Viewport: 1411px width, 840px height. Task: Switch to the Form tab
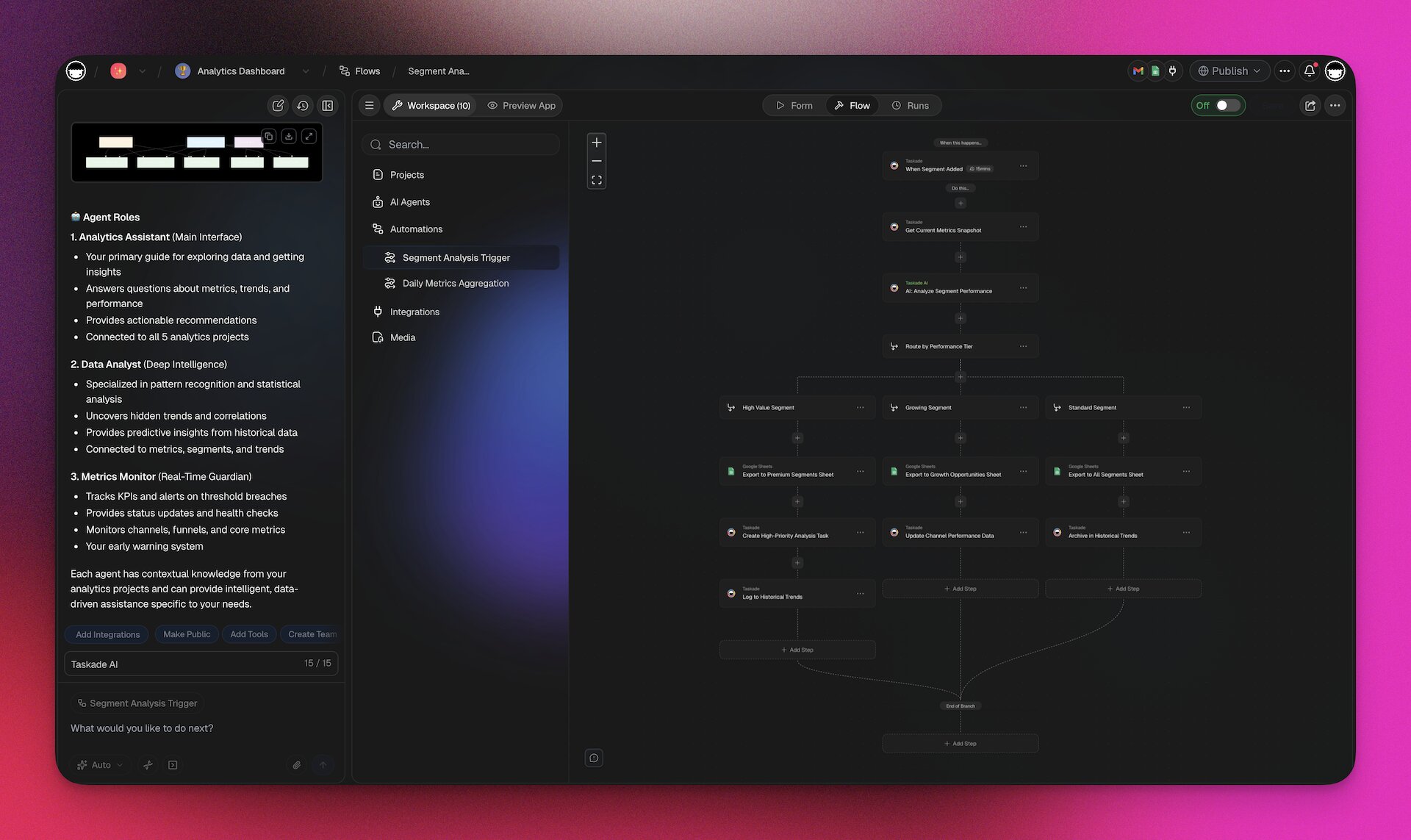(x=794, y=106)
